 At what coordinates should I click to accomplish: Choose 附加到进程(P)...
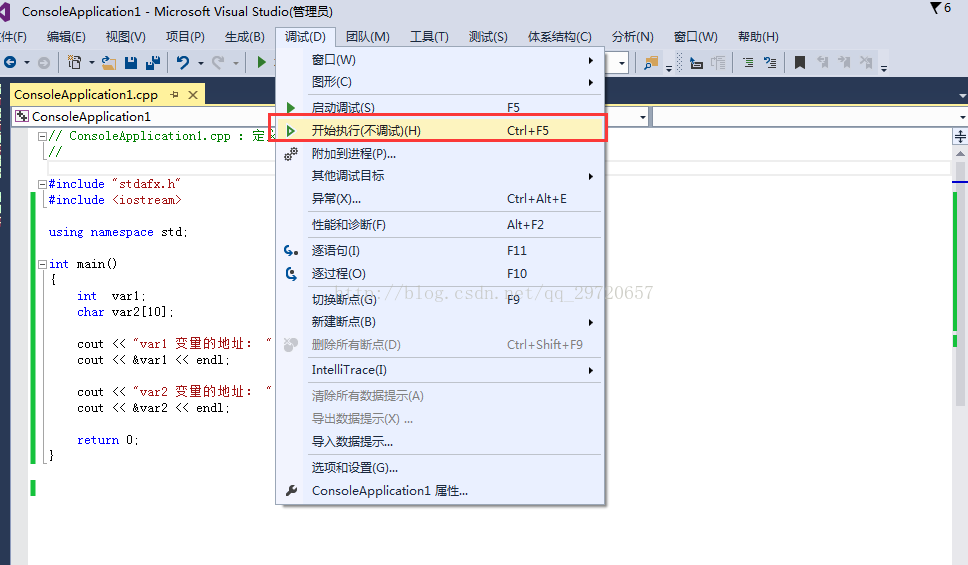pyautogui.click(x=440, y=154)
